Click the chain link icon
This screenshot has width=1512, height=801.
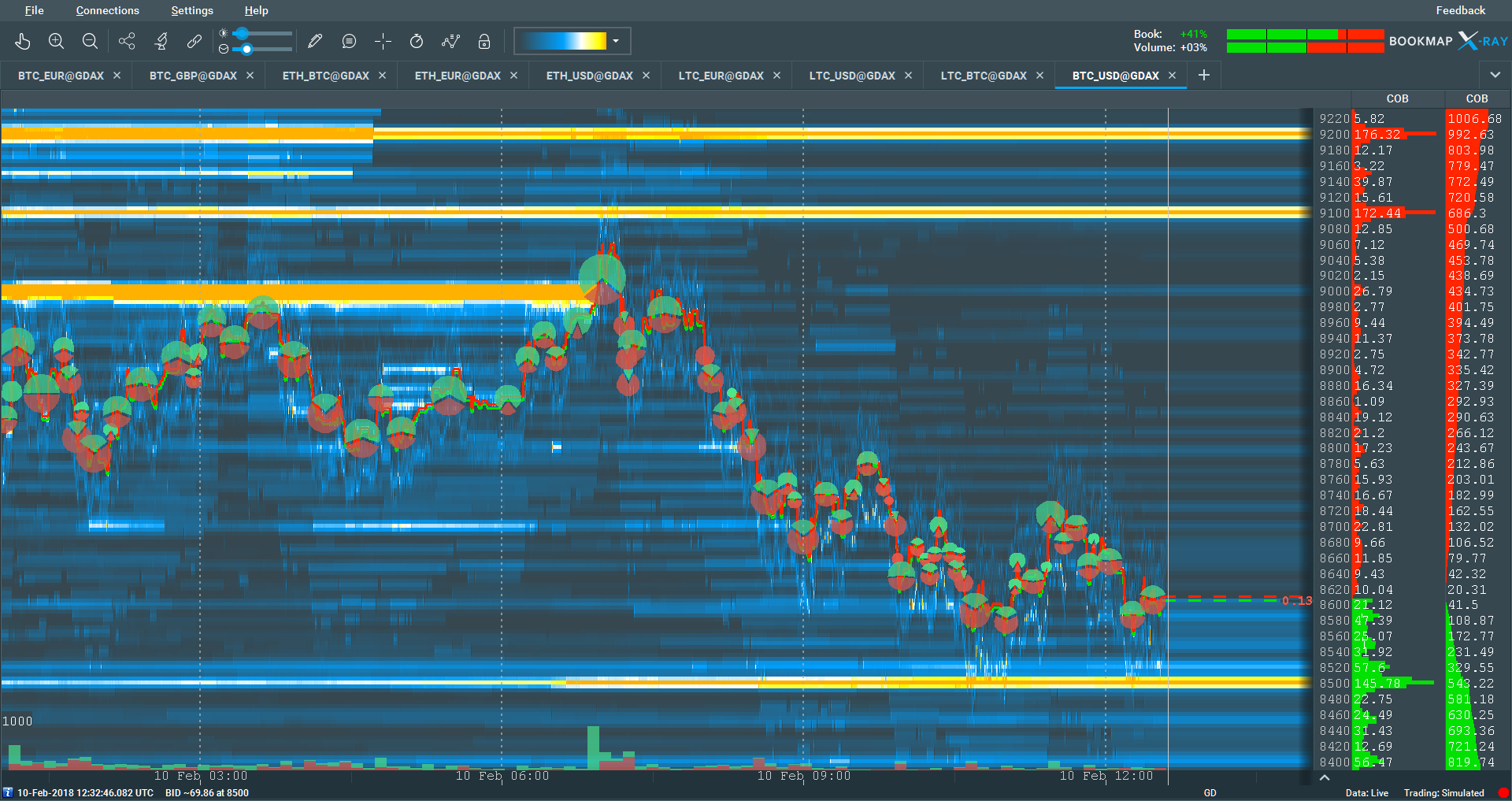point(195,41)
